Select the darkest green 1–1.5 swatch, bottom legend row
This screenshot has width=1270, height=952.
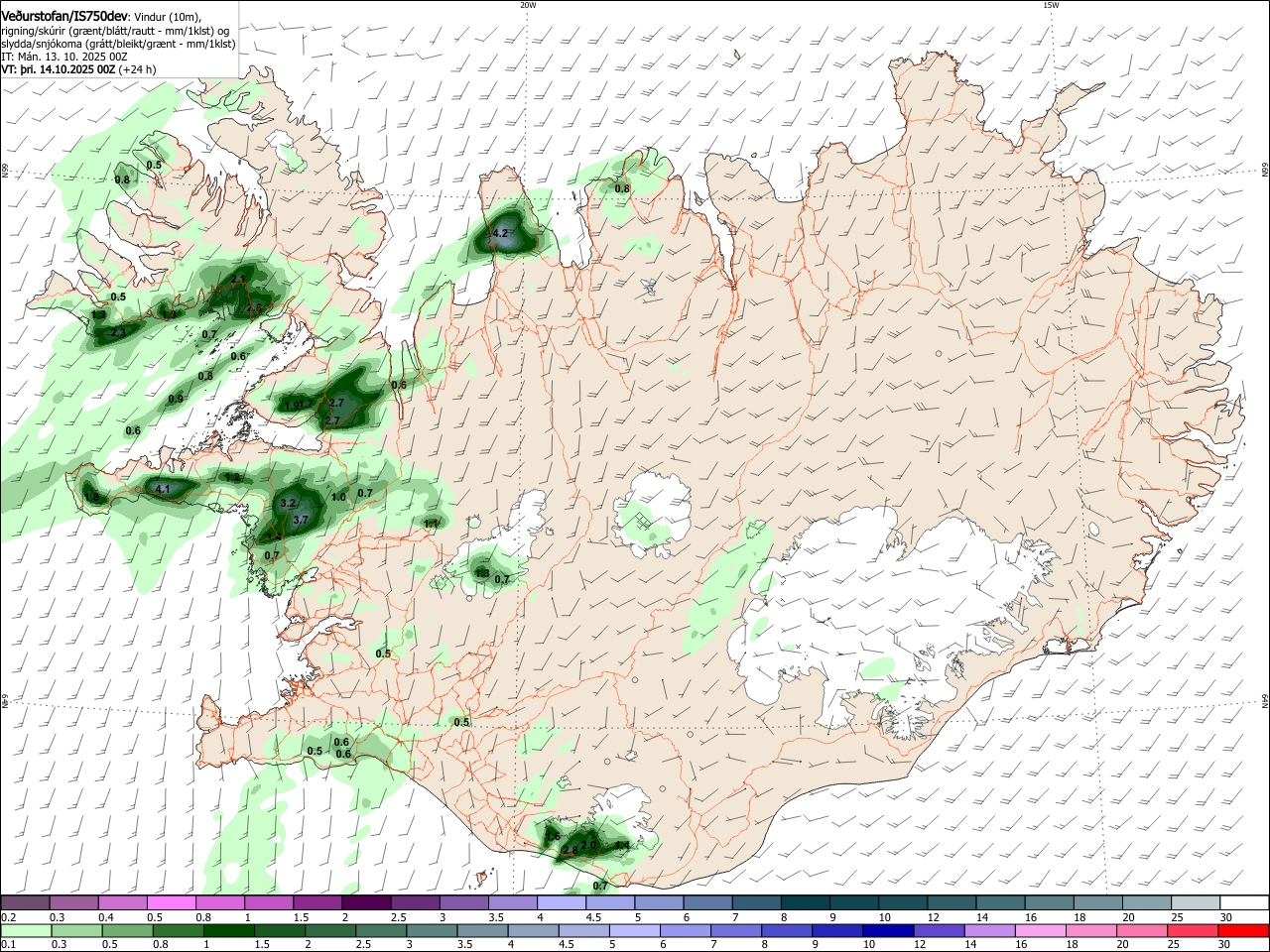pos(228,930)
